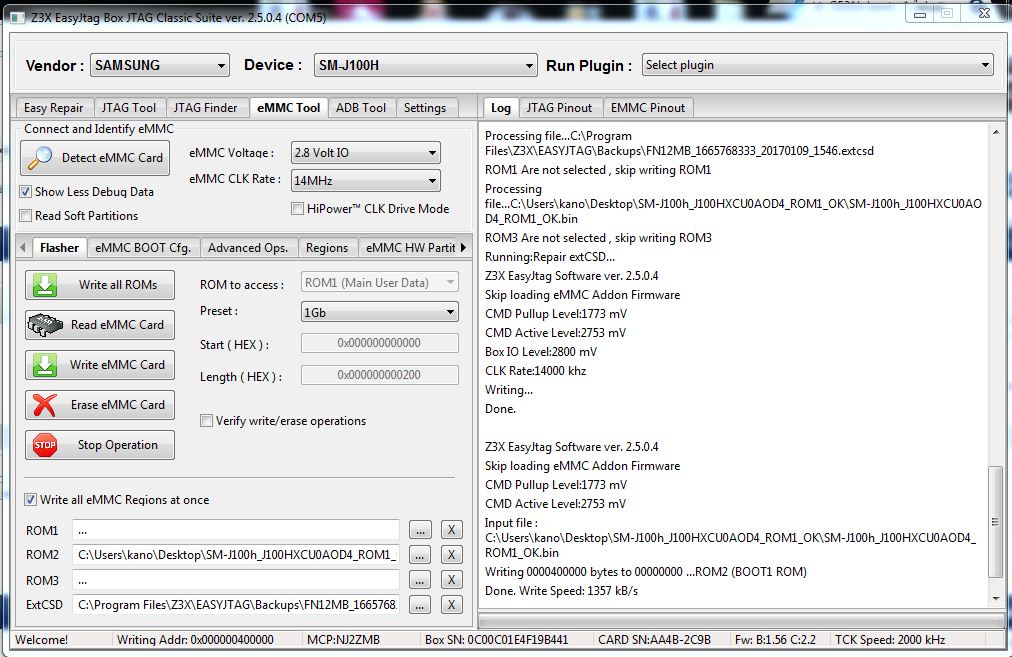Screen dimensions: 1012x657
Task: Click the Length (HEX) input field
Action: point(380,375)
